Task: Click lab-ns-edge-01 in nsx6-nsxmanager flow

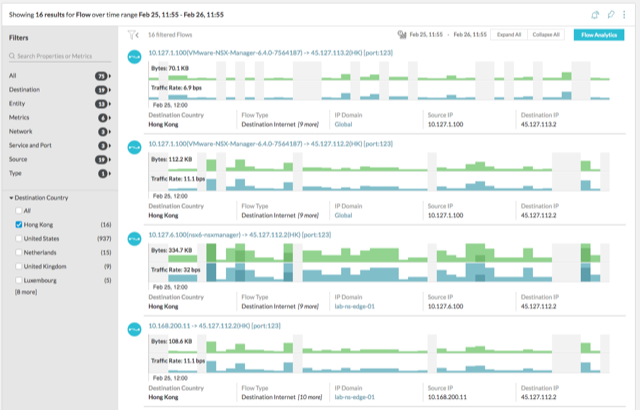Action: [354, 306]
